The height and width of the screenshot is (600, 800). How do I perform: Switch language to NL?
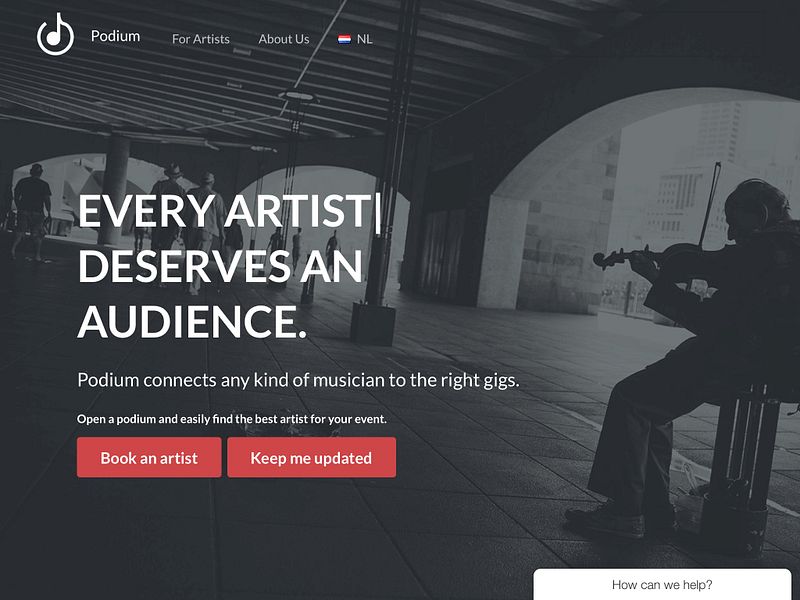tap(364, 39)
